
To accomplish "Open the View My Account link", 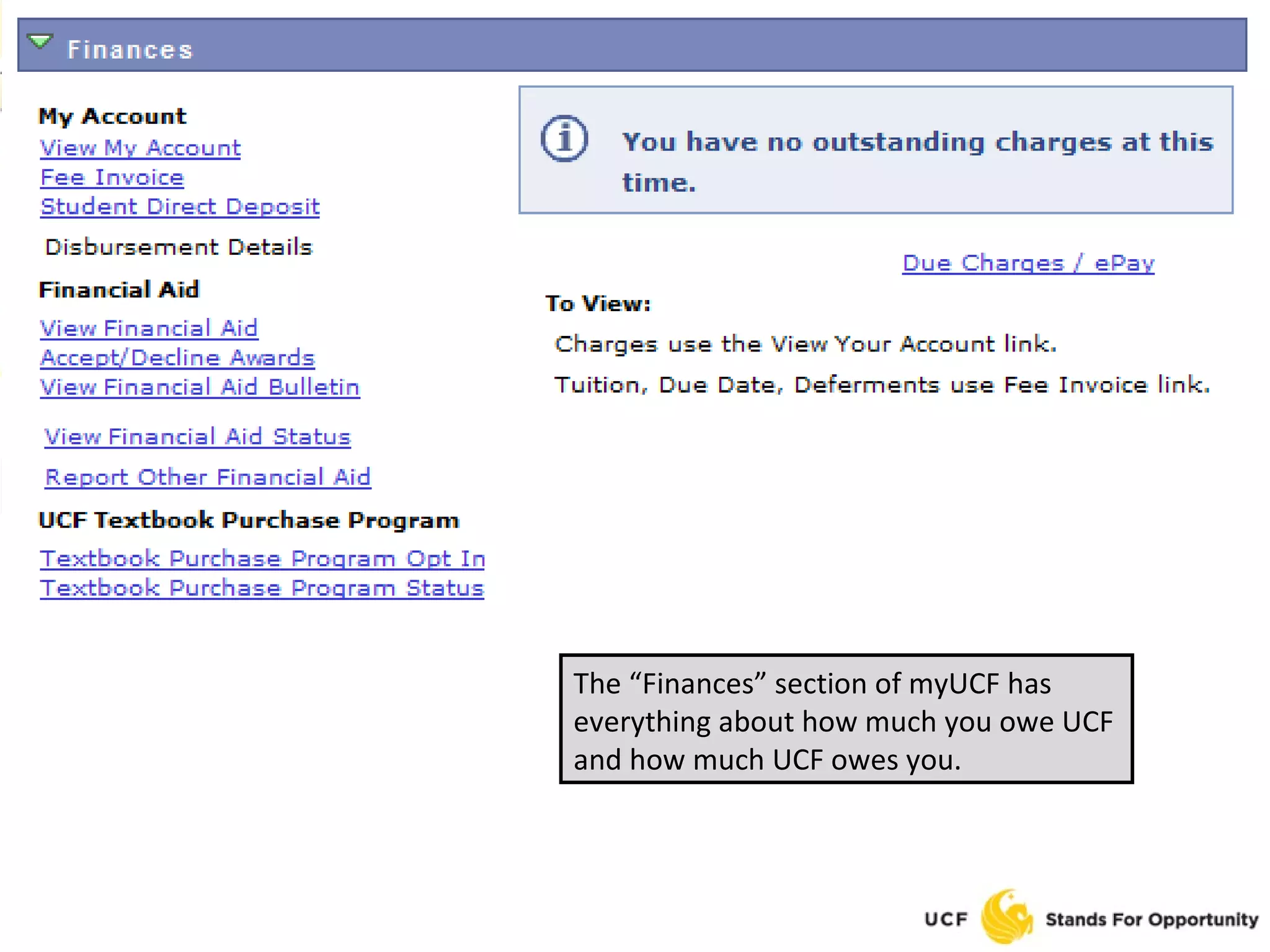I will click(x=140, y=148).
